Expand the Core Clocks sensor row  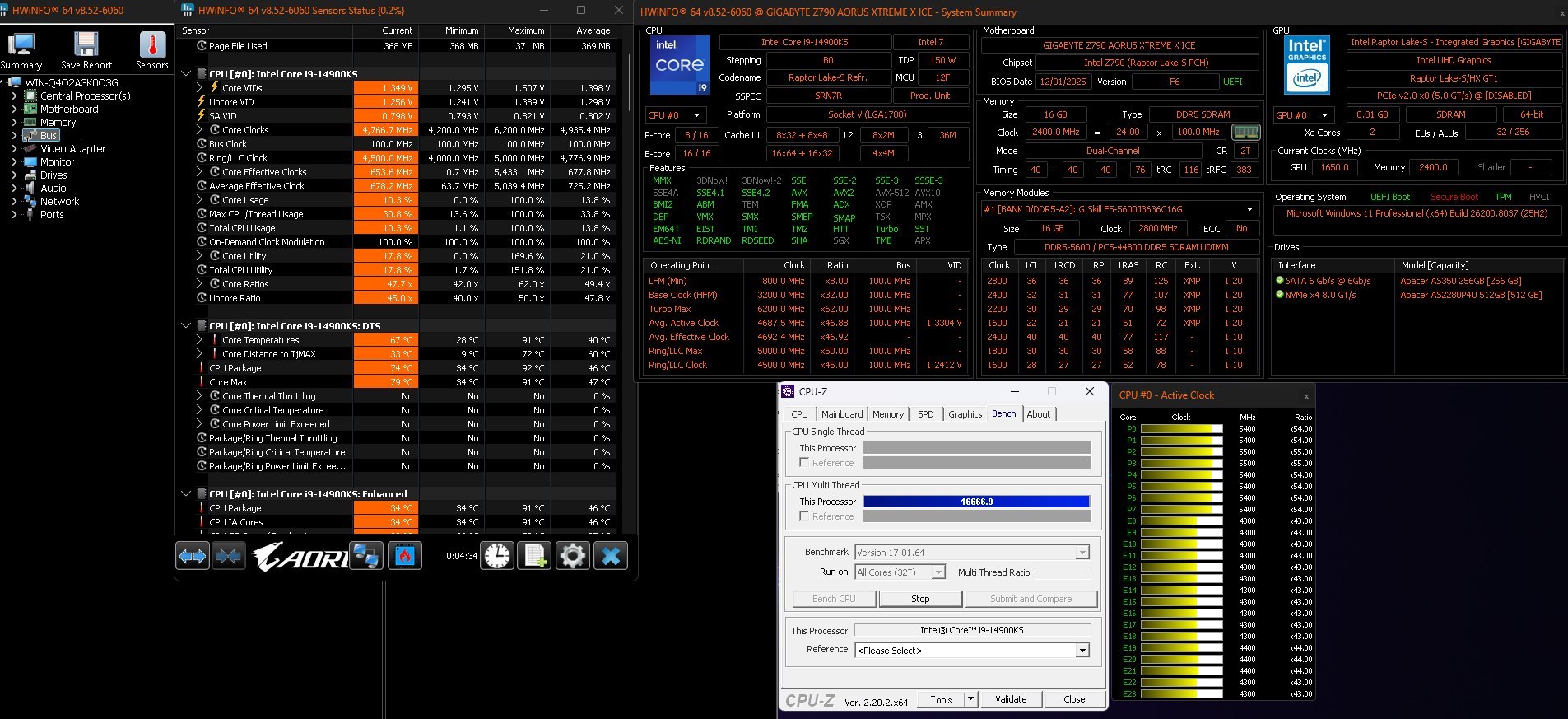click(199, 130)
